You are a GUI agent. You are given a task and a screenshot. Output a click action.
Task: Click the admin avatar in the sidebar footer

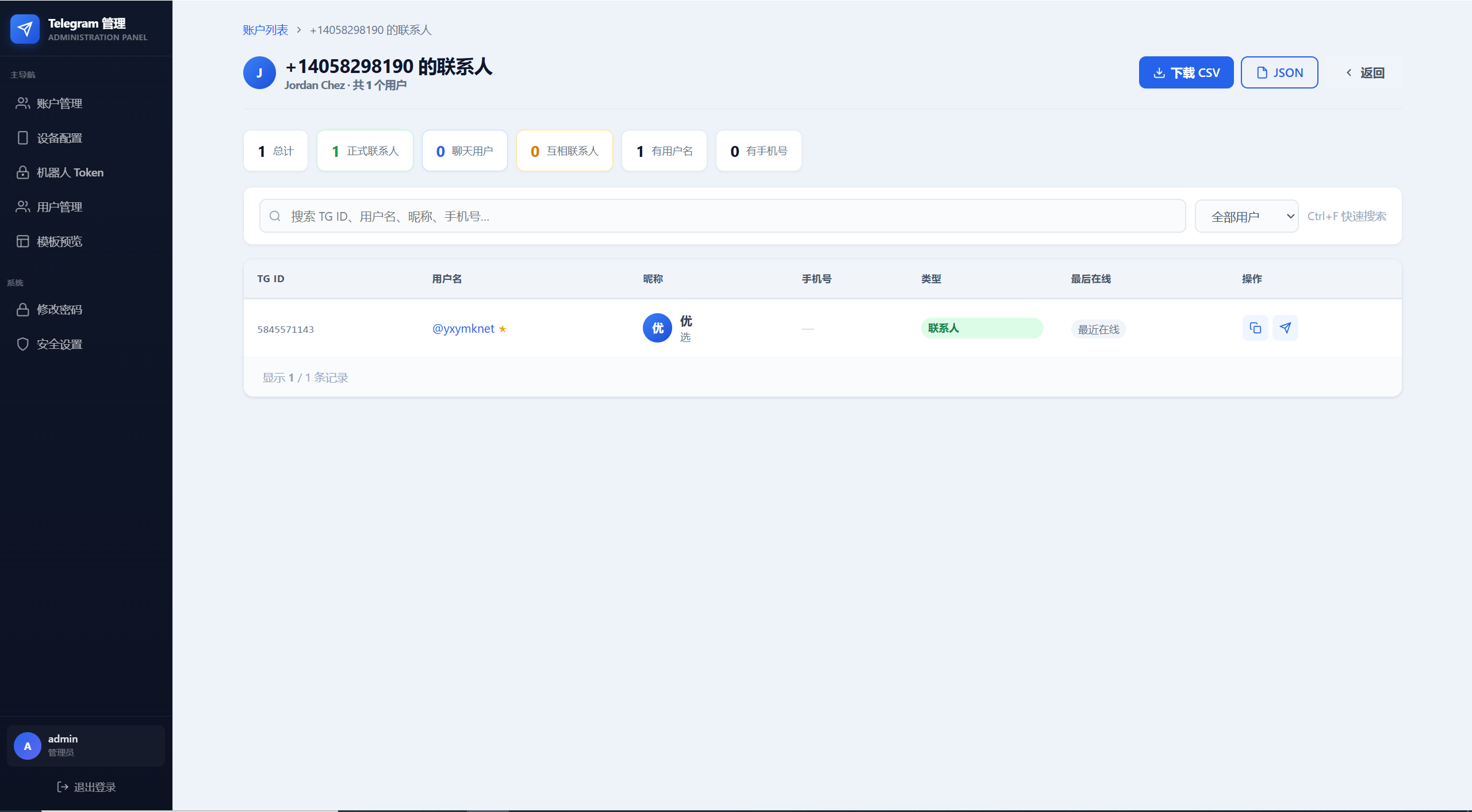pos(28,746)
